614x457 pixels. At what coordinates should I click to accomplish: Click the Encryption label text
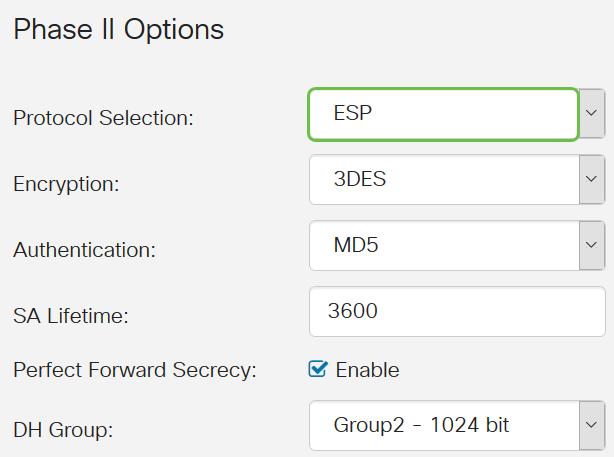tap(66, 184)
